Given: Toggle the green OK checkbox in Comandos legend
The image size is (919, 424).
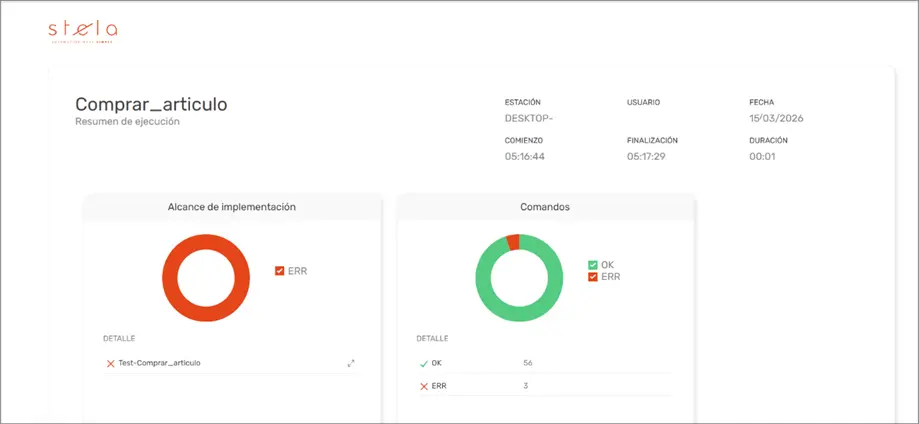Looking at the screenshot, I should (x=593, y=265).
